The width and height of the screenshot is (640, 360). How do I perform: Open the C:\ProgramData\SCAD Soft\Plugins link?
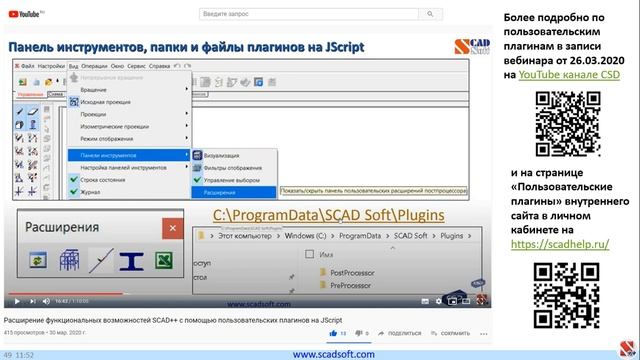point(329,215)
